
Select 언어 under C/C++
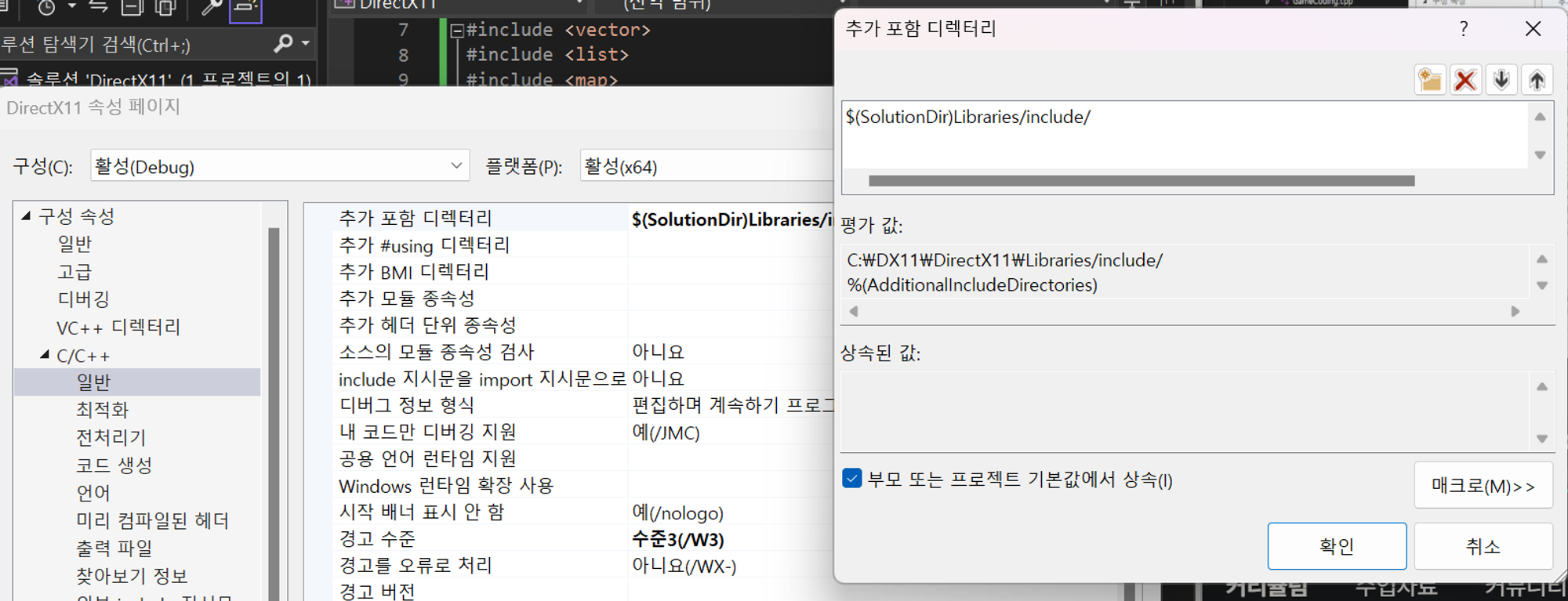pyautogui.click(x=93, y=492)
